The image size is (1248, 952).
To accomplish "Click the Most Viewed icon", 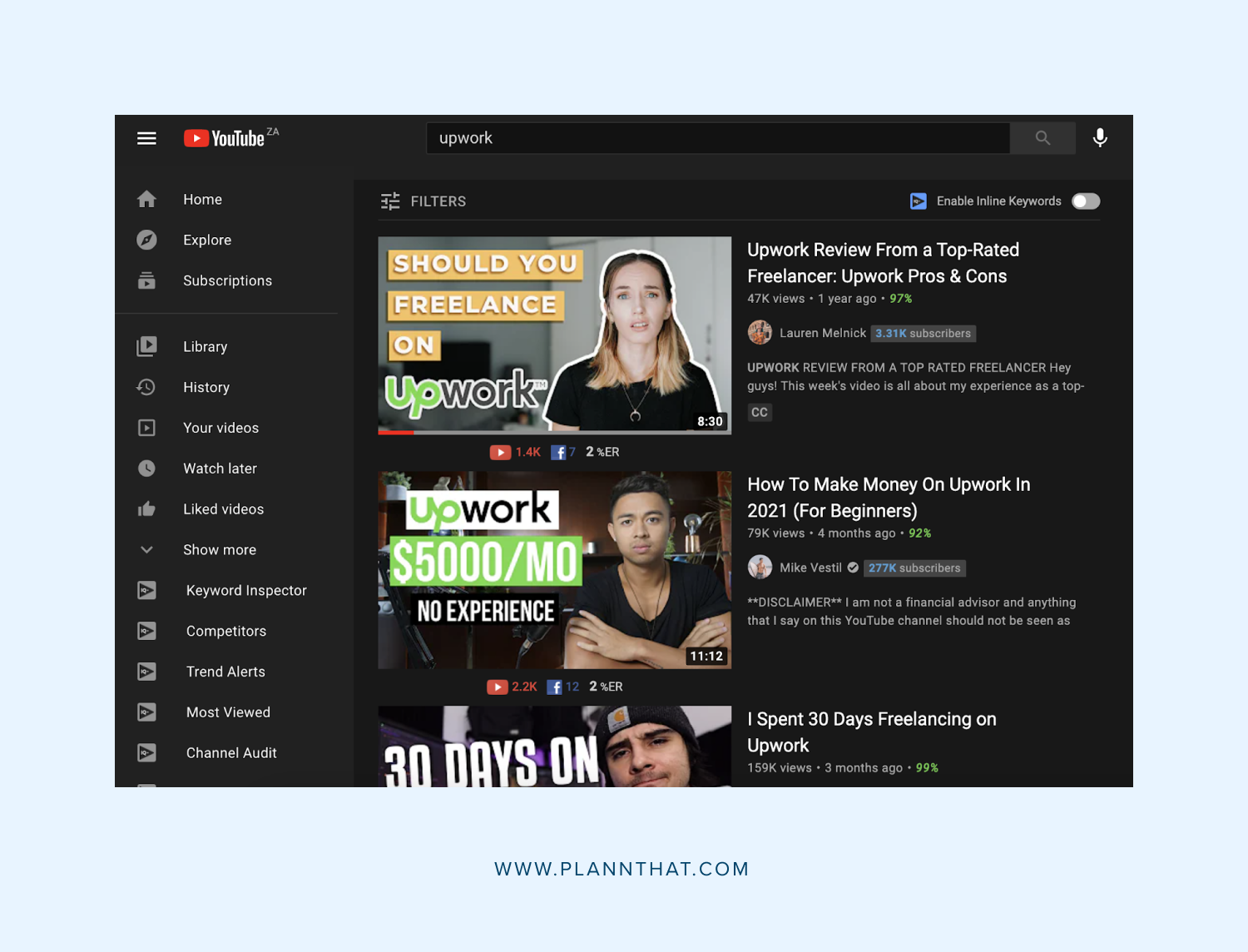I will pos(146,712).
